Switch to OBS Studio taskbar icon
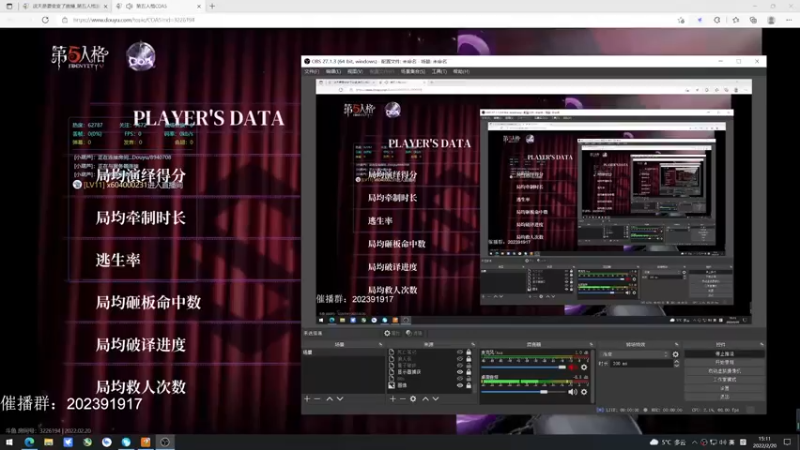 point(165,442)
